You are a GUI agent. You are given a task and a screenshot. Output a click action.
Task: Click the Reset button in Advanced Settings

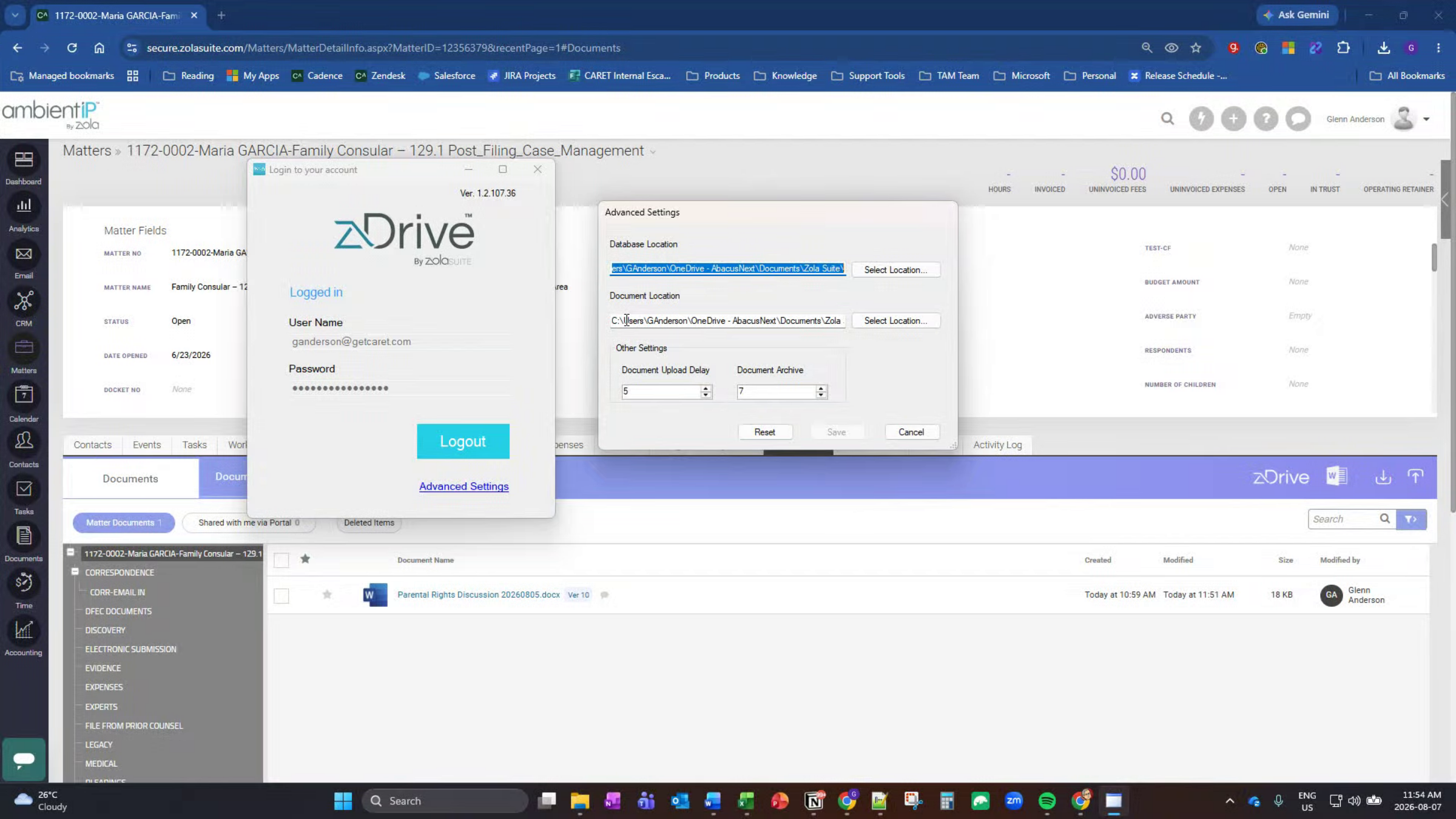click(x=764, y=432)
